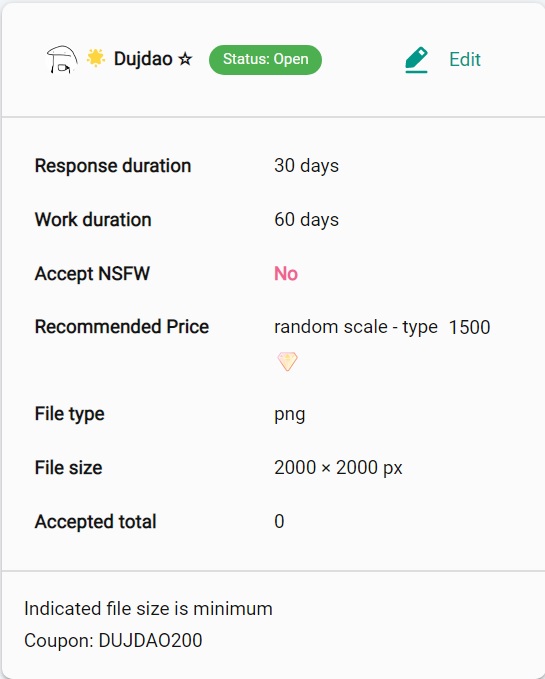545x679 pixels.
Task: Click the Status: Open badge
Action: 265,59
